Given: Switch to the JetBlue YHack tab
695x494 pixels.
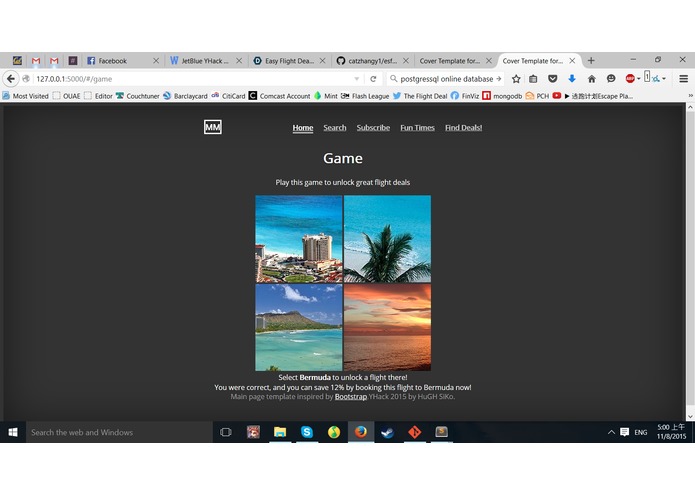Looking at the screenshot, I should point(206,61).
